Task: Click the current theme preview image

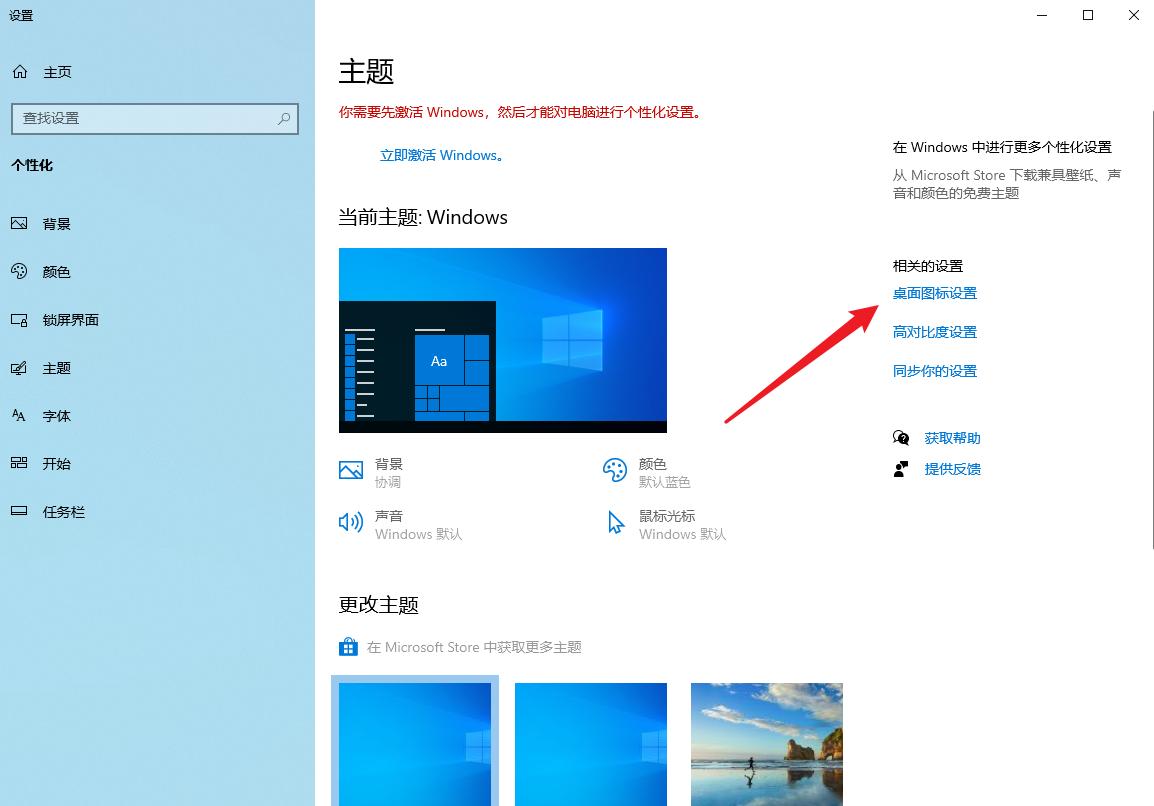Action: click(503, 340)
